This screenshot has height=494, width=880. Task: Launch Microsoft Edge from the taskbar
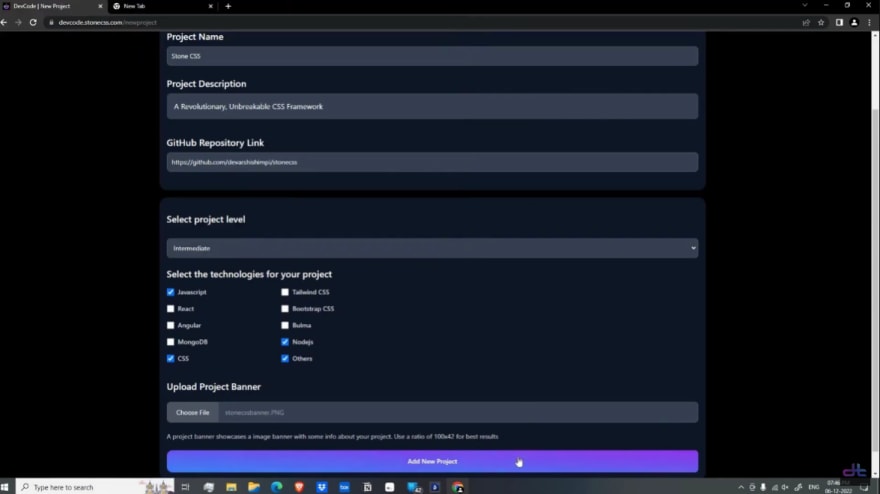(x=277, y=487)
